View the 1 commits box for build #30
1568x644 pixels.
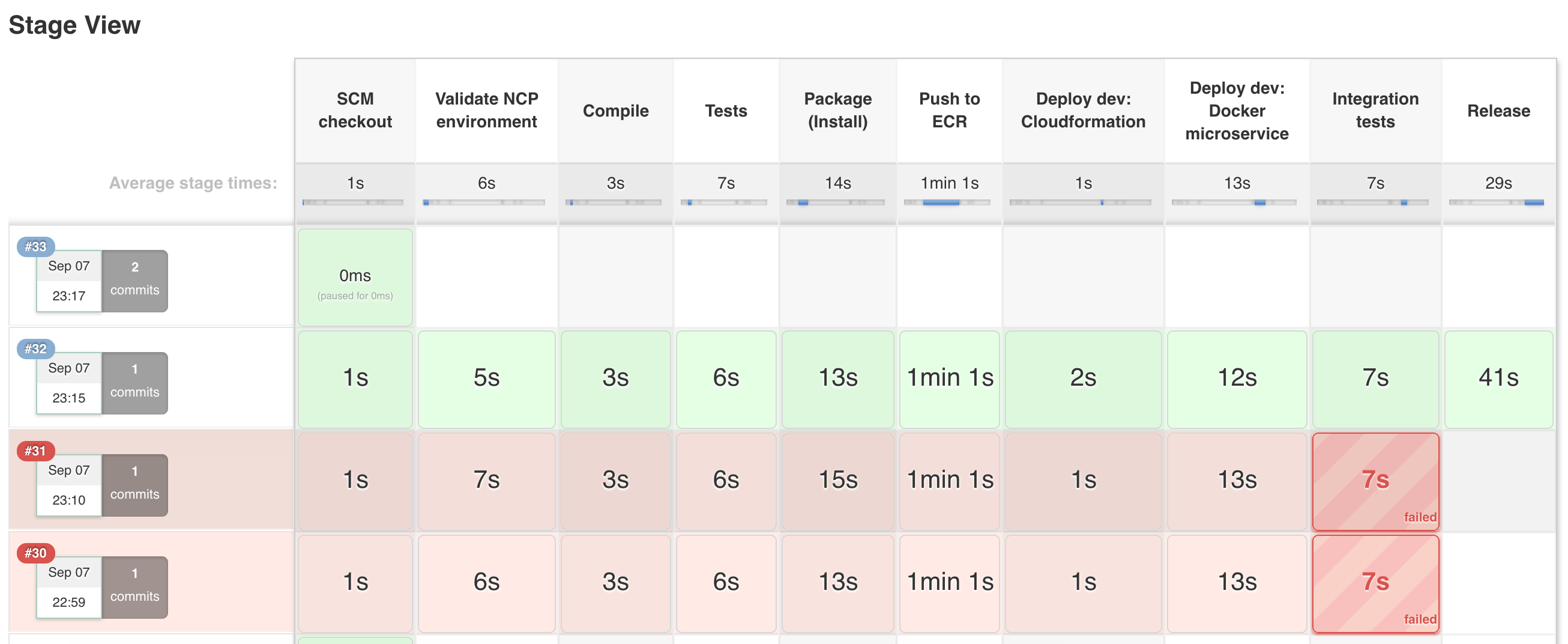pyautogui.click(x=134, y=588)
